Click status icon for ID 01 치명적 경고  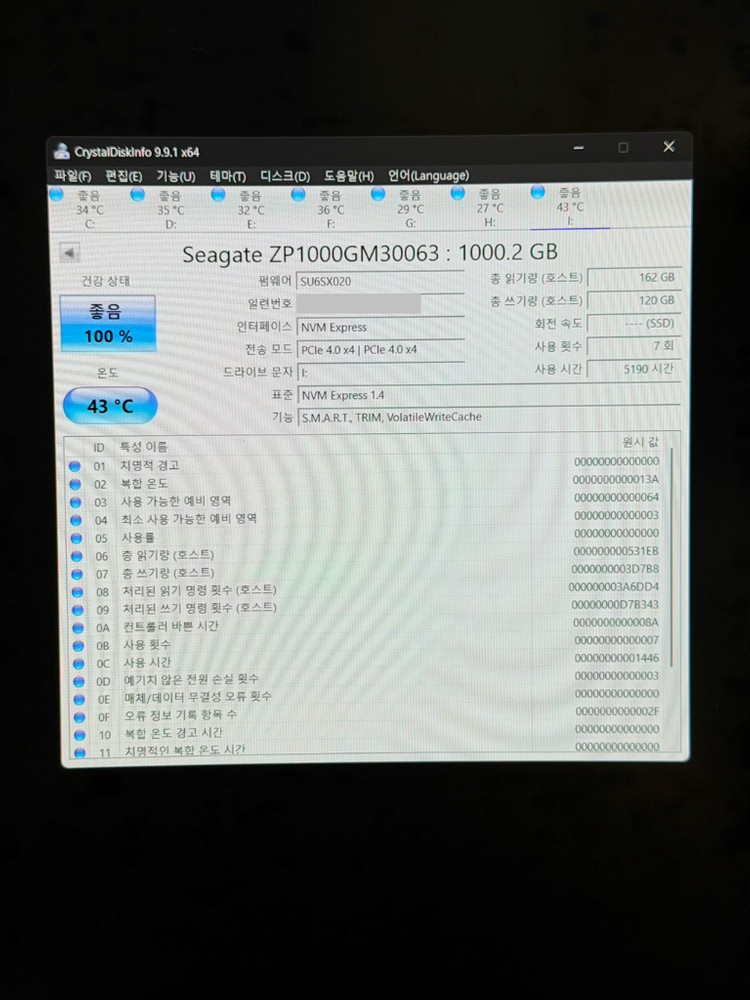click(x=75, y=466)
